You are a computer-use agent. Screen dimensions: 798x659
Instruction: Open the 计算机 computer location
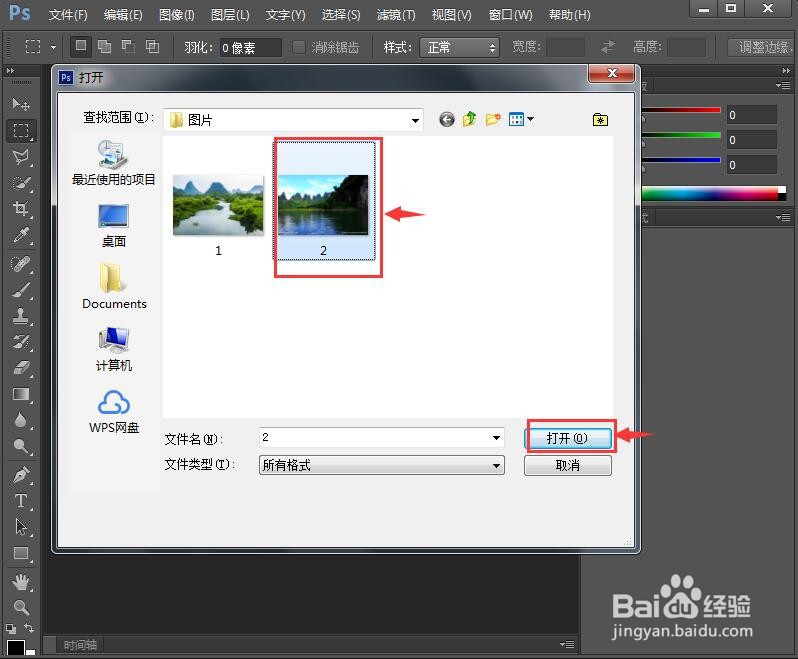coord(113,350)
